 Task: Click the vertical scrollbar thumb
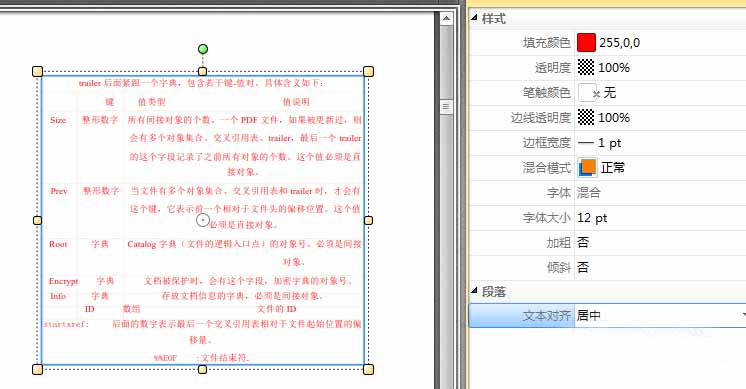click(x=446, y=107)
